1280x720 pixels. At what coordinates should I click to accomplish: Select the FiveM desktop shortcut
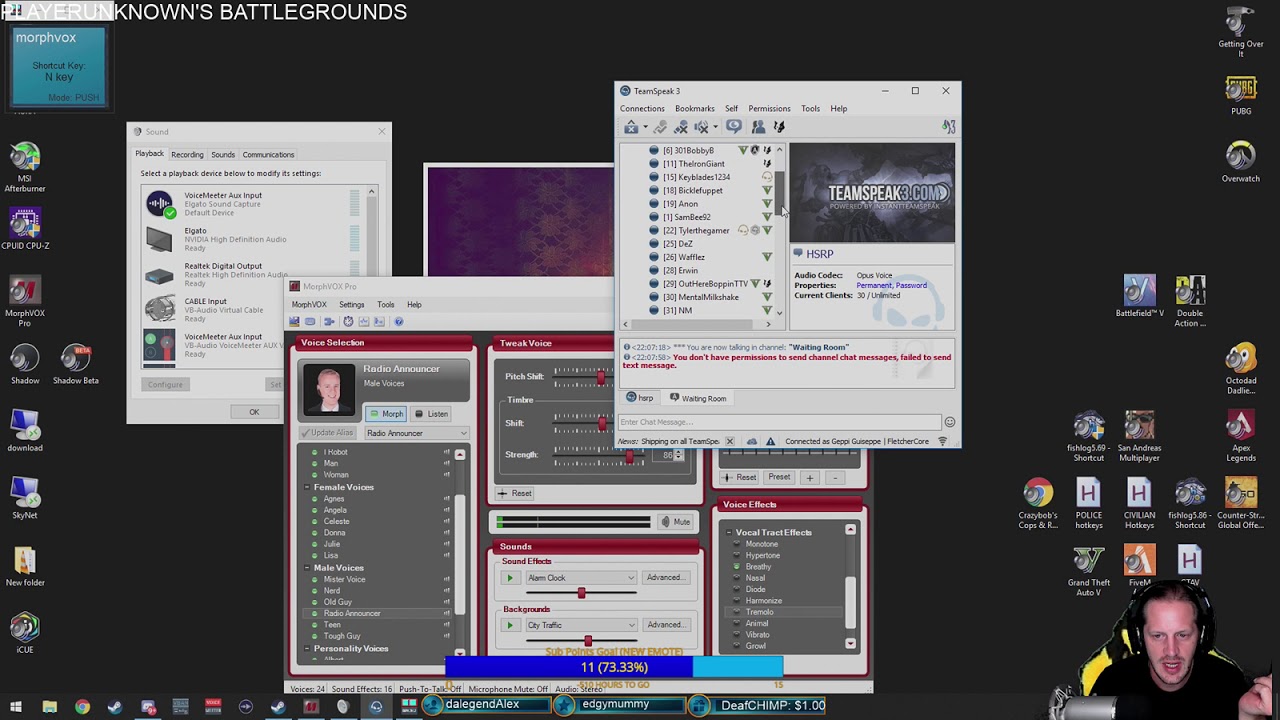pos(1139,565)
